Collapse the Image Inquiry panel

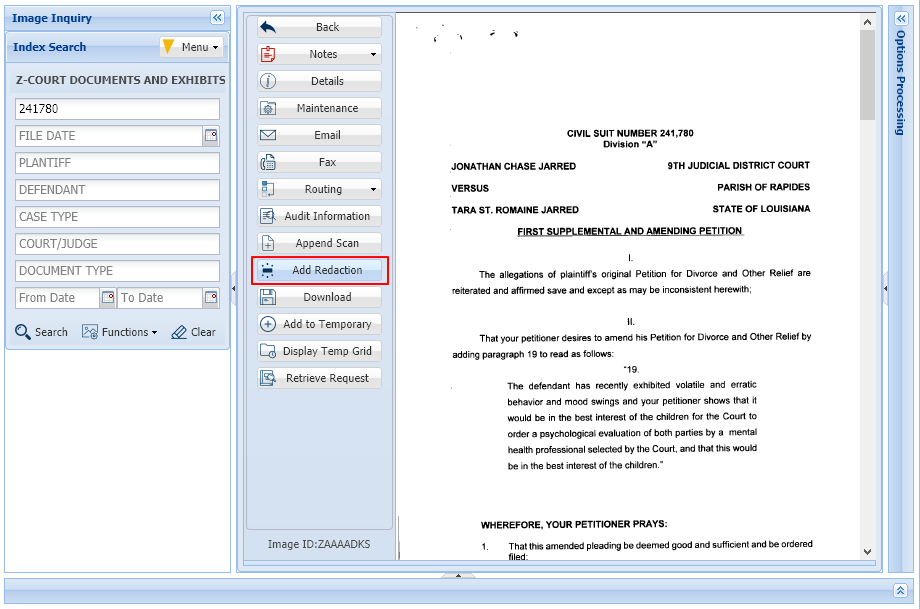[x=216, y=17]
